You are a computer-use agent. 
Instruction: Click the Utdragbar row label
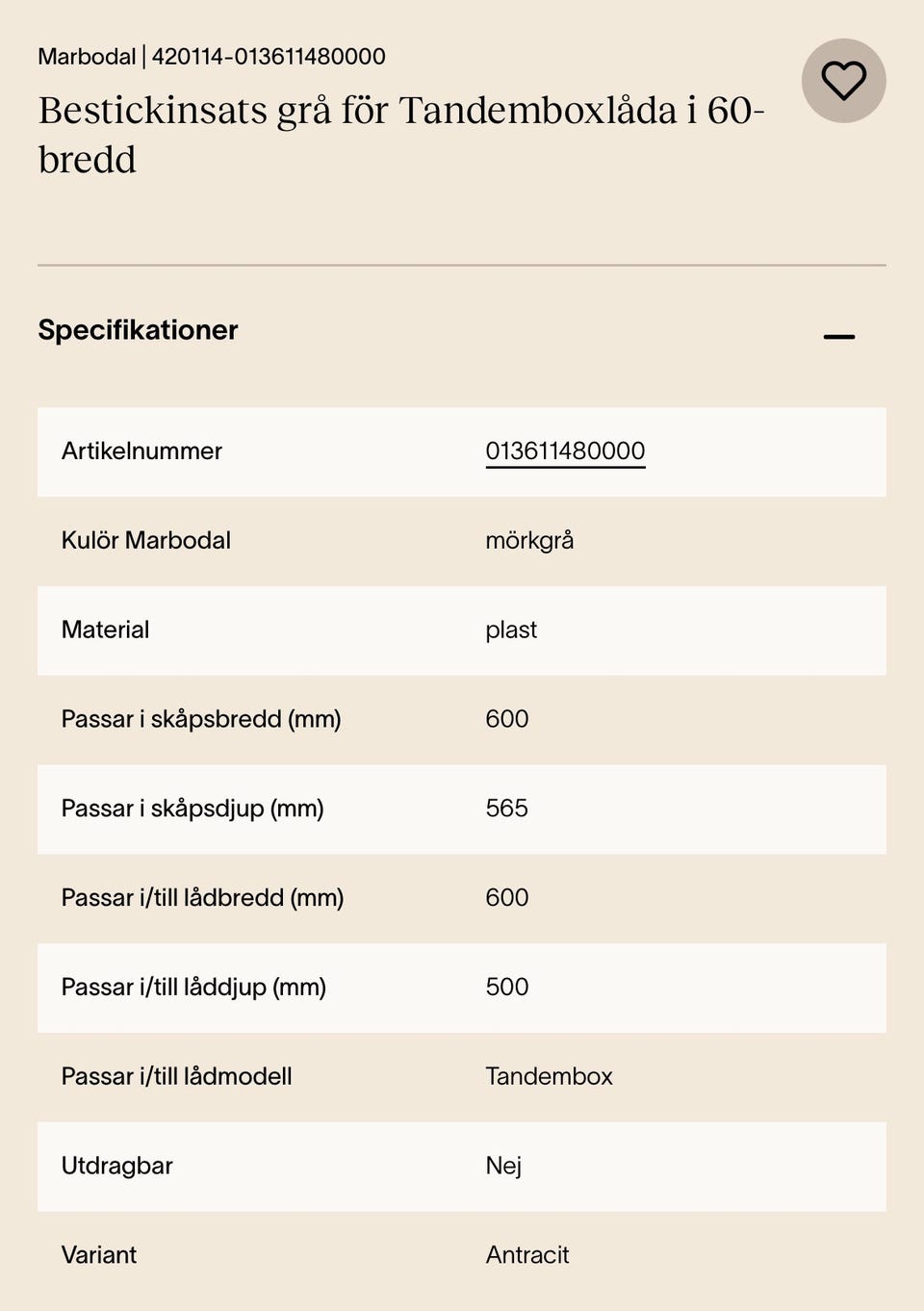(117, 1166)
